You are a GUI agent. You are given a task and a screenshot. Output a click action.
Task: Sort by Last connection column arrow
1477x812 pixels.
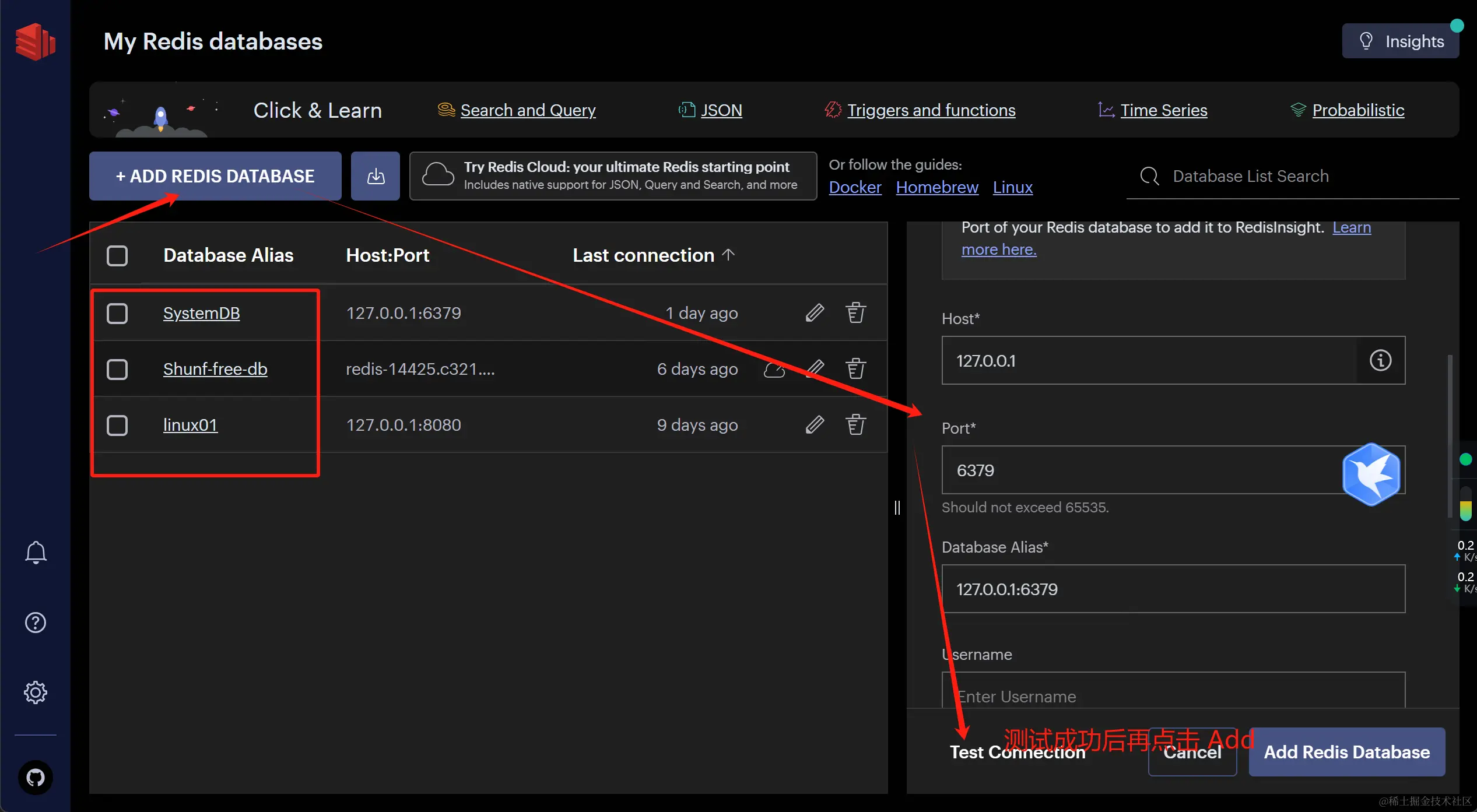pos(728,255)
